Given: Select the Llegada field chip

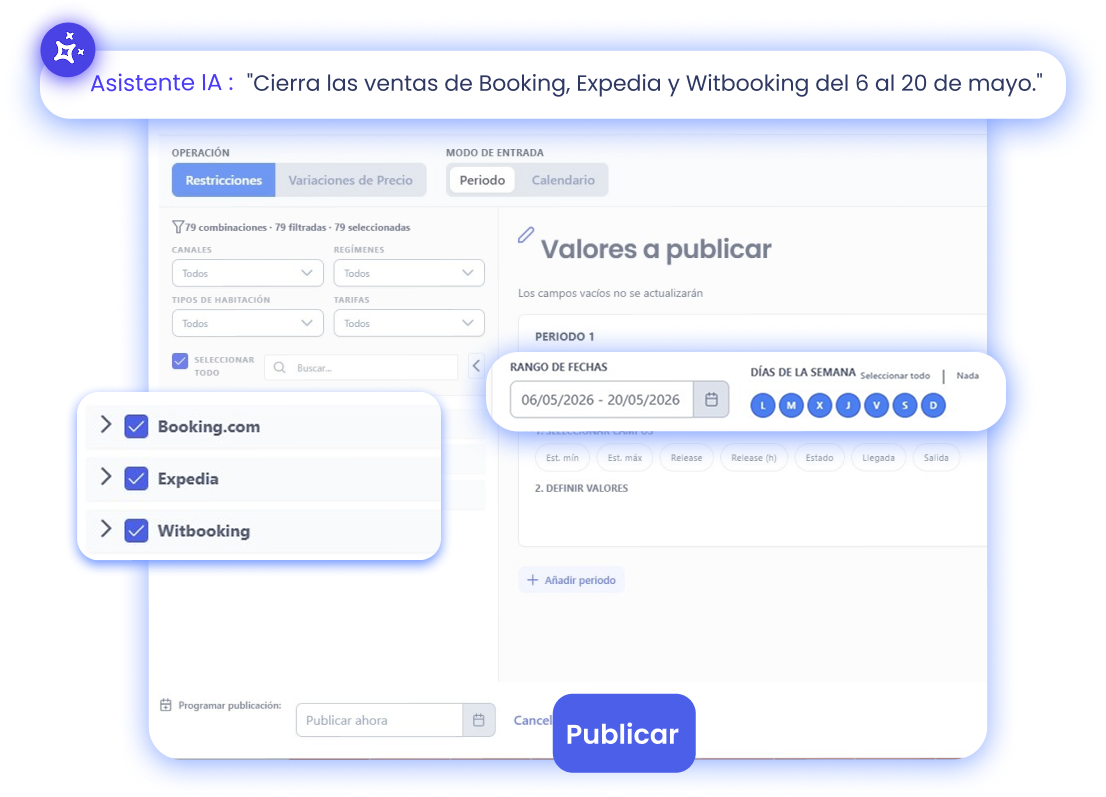Looking at the screenshot, I should [878, 458].
